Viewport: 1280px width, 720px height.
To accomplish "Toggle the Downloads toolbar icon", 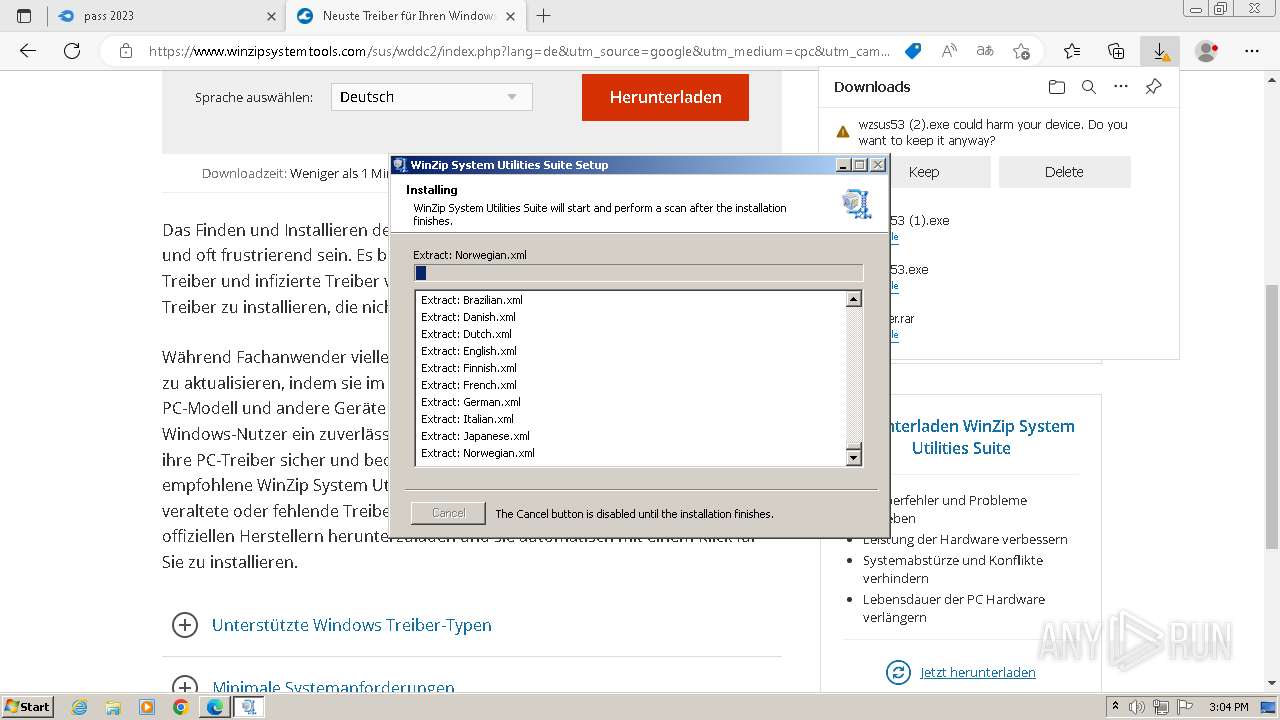I will (x=1160, y=51).
